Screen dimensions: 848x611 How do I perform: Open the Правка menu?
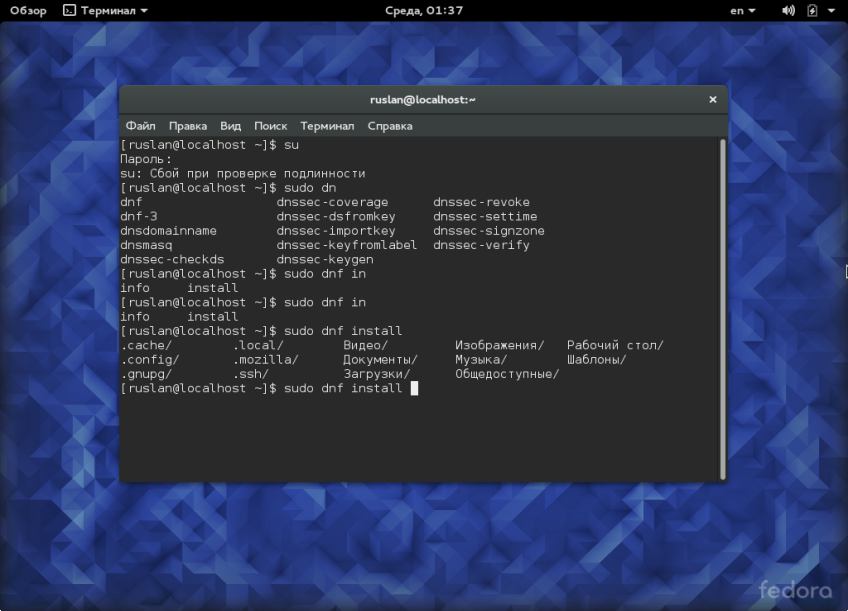pos(188,126)
